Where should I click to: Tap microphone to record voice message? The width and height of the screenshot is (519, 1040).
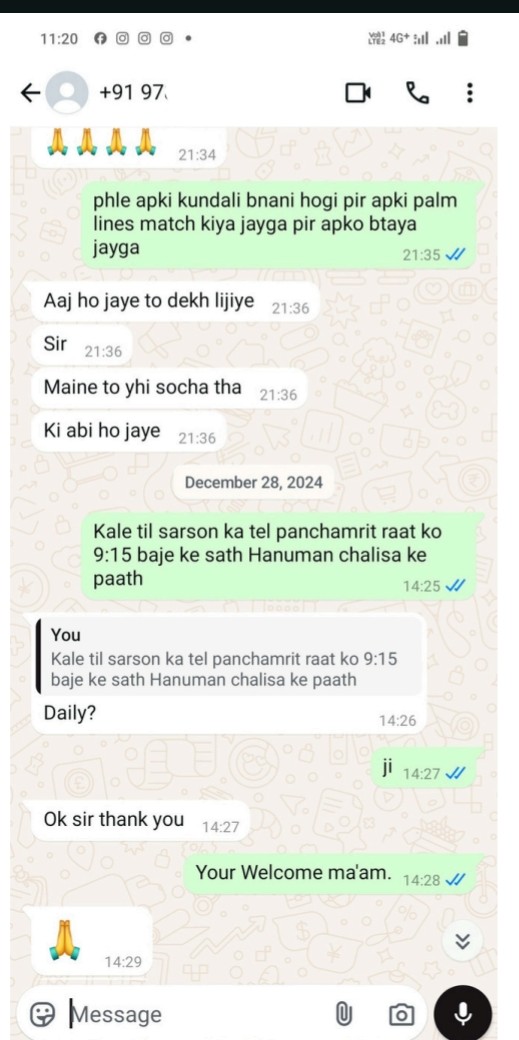pyautogui.click(x=463, y=1013)
